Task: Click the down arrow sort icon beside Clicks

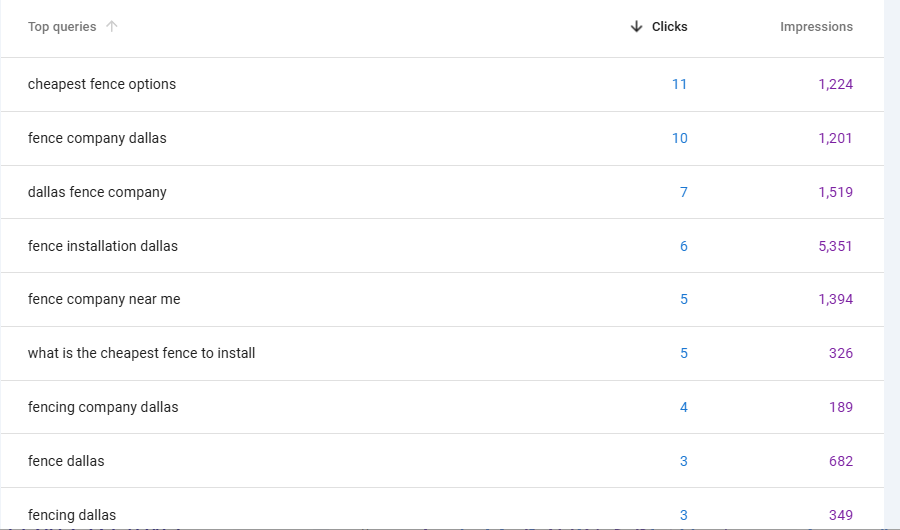Action: point(636,27)
